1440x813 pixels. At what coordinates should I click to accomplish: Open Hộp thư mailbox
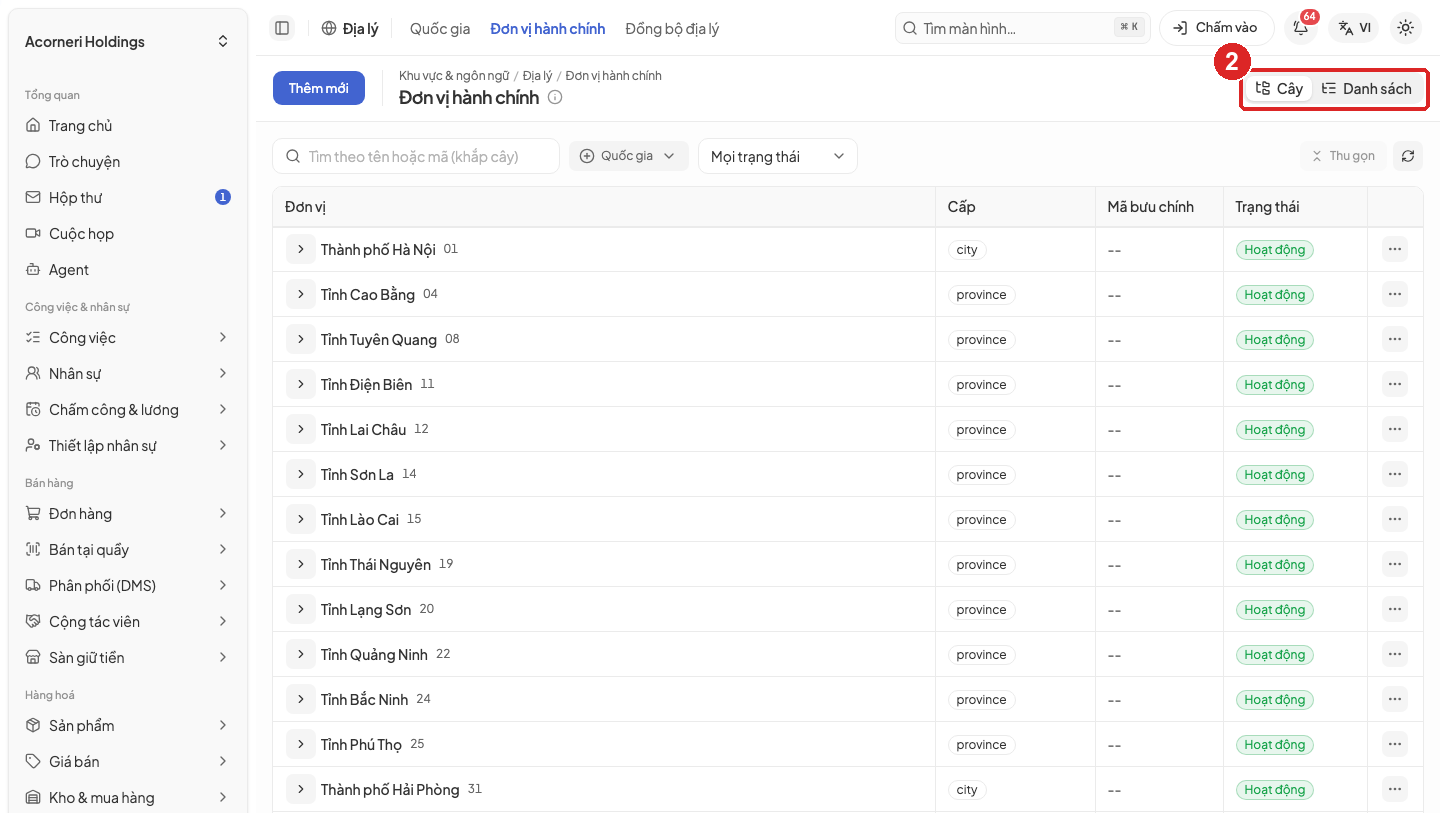tap(128, 198)
